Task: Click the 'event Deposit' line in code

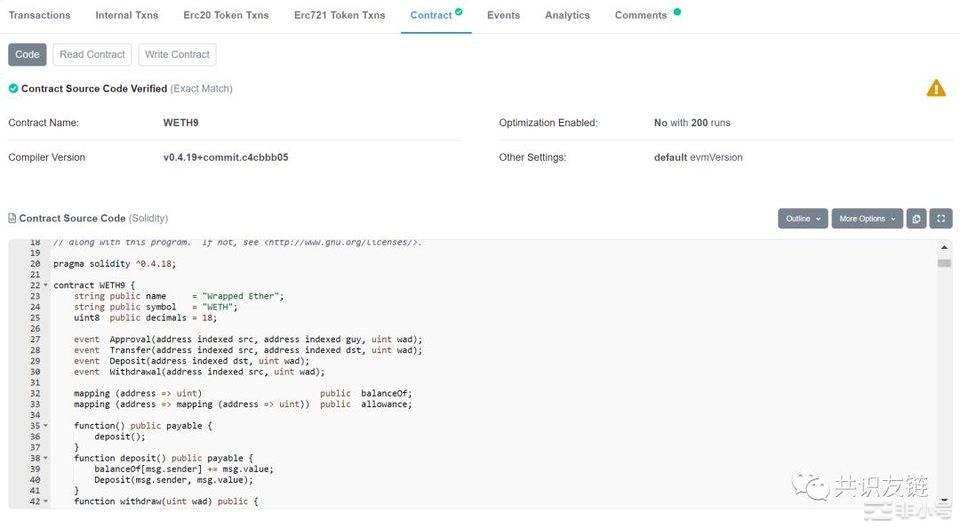Action: tap(192, 361)
